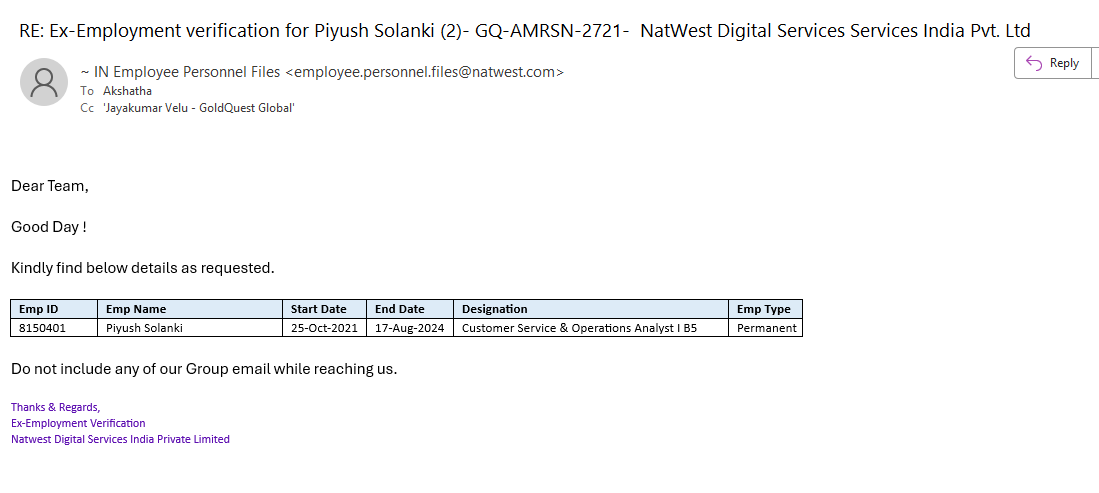
Task: Click the Reply button
Action: 1053,63
